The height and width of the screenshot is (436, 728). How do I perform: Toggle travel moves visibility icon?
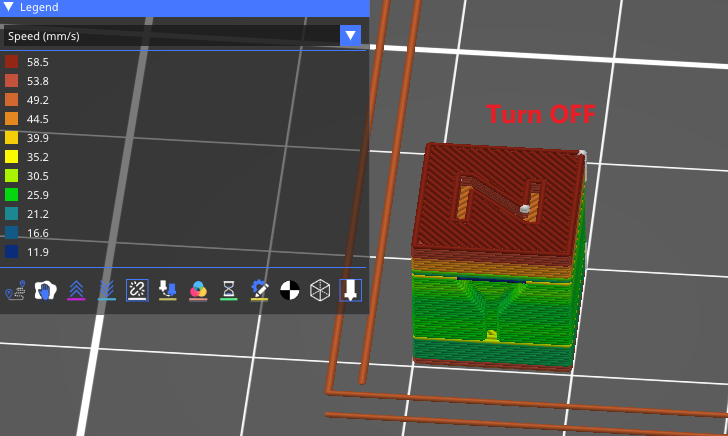[15, 291]
